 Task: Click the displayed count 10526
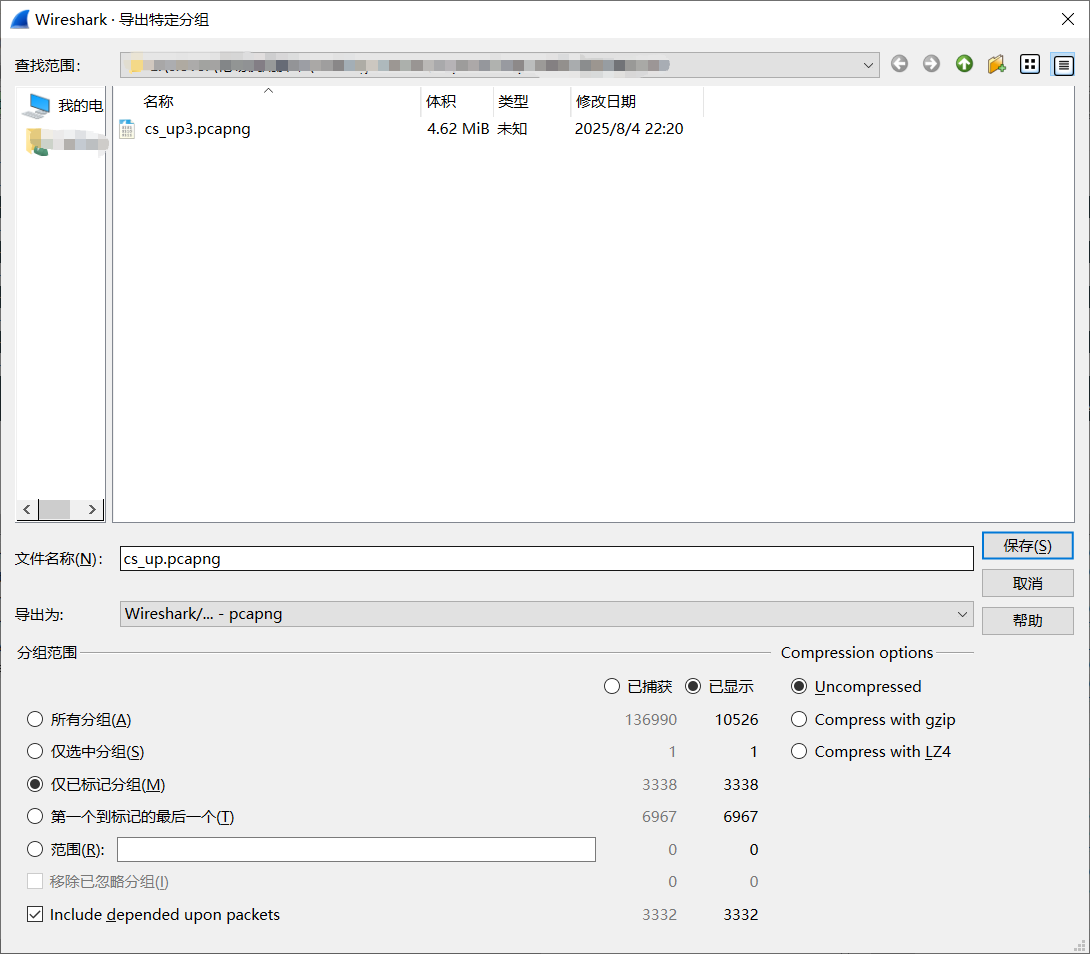pos(736,719)
